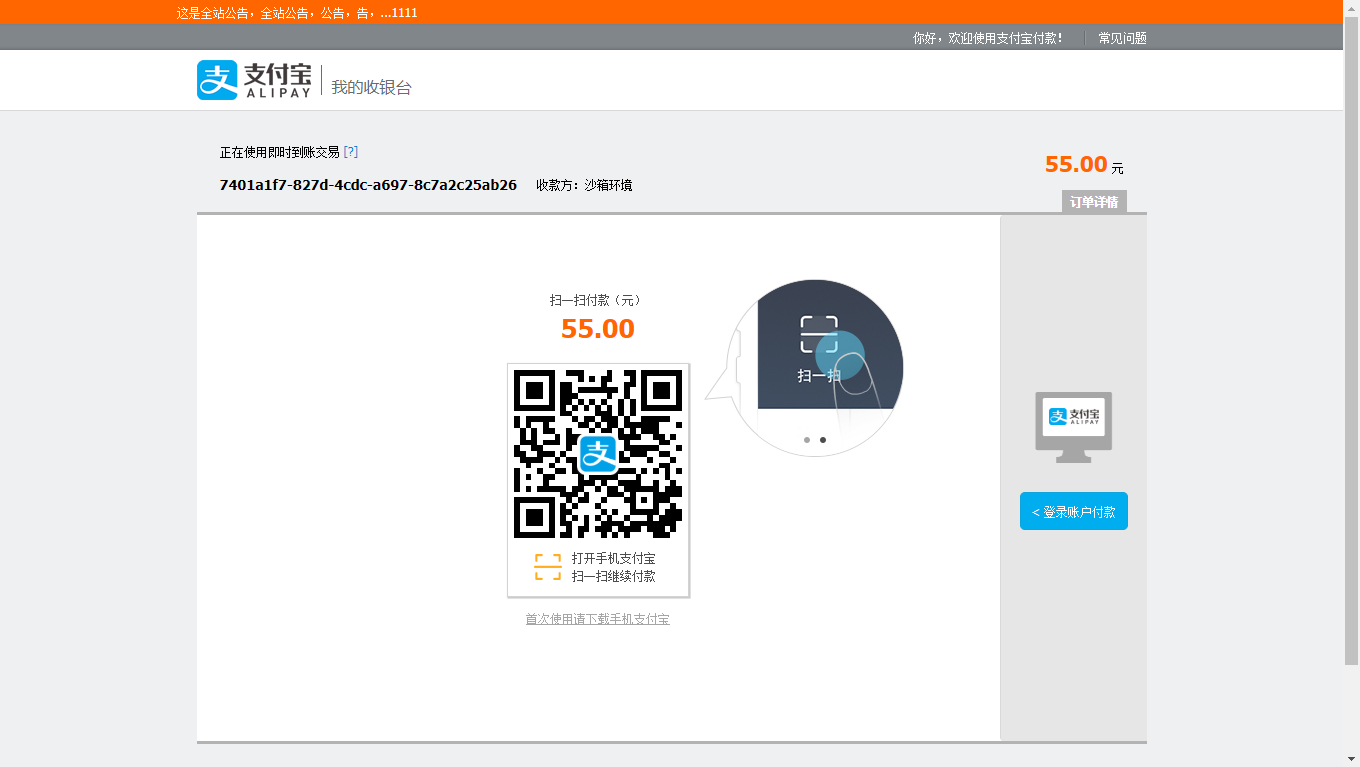The width and height of the screenshot is (1360, 767).
Task: Click the orange scan frame icon
Action: [x=548, y=567]
